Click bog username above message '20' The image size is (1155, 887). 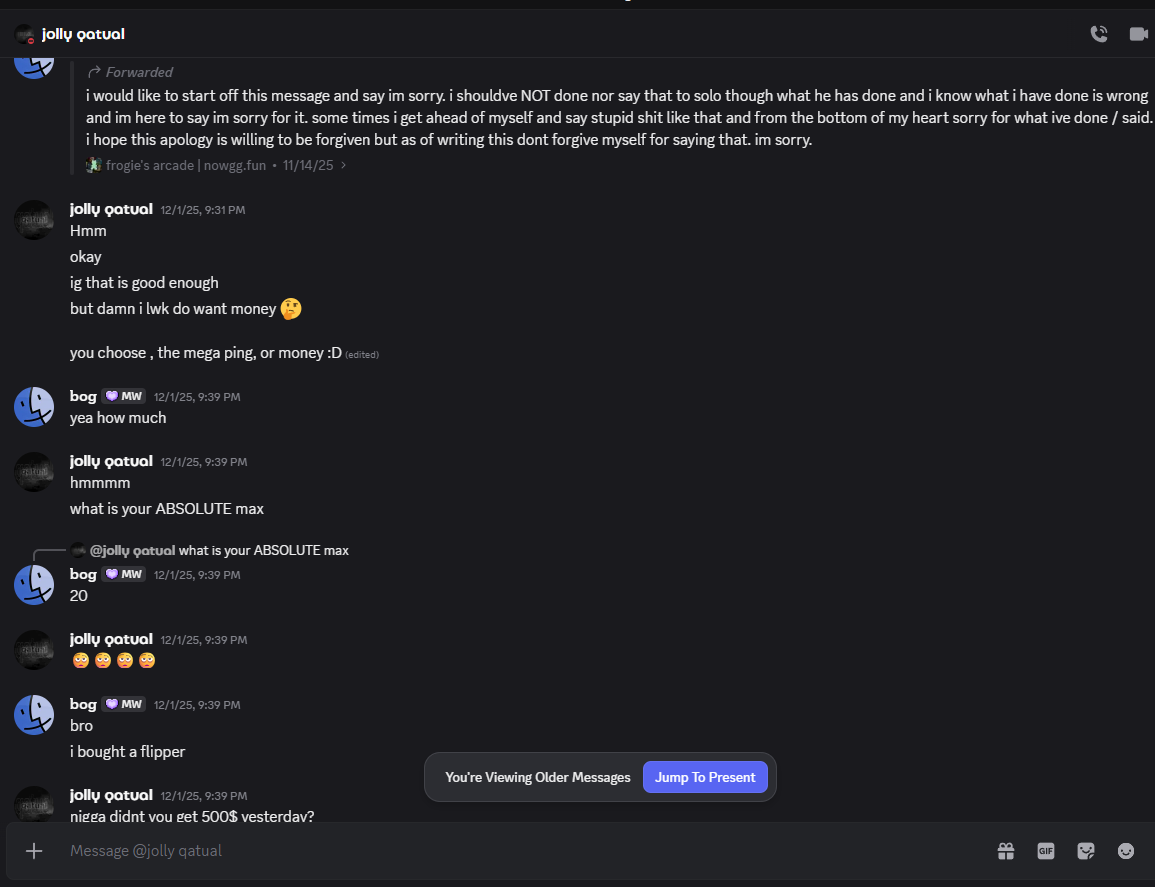(x=83, y=574)
